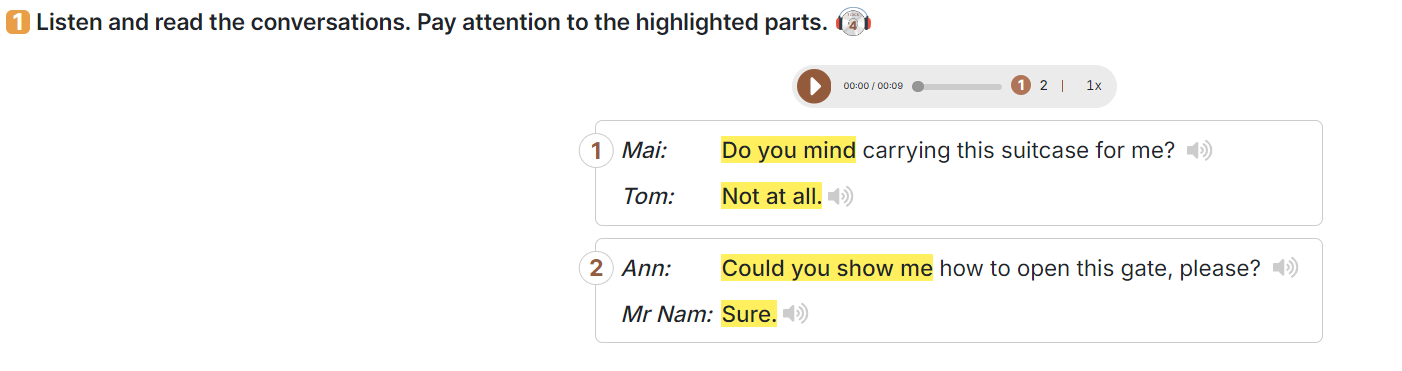Play Ann's line with its speaker icon

[x=1285, y=268]
